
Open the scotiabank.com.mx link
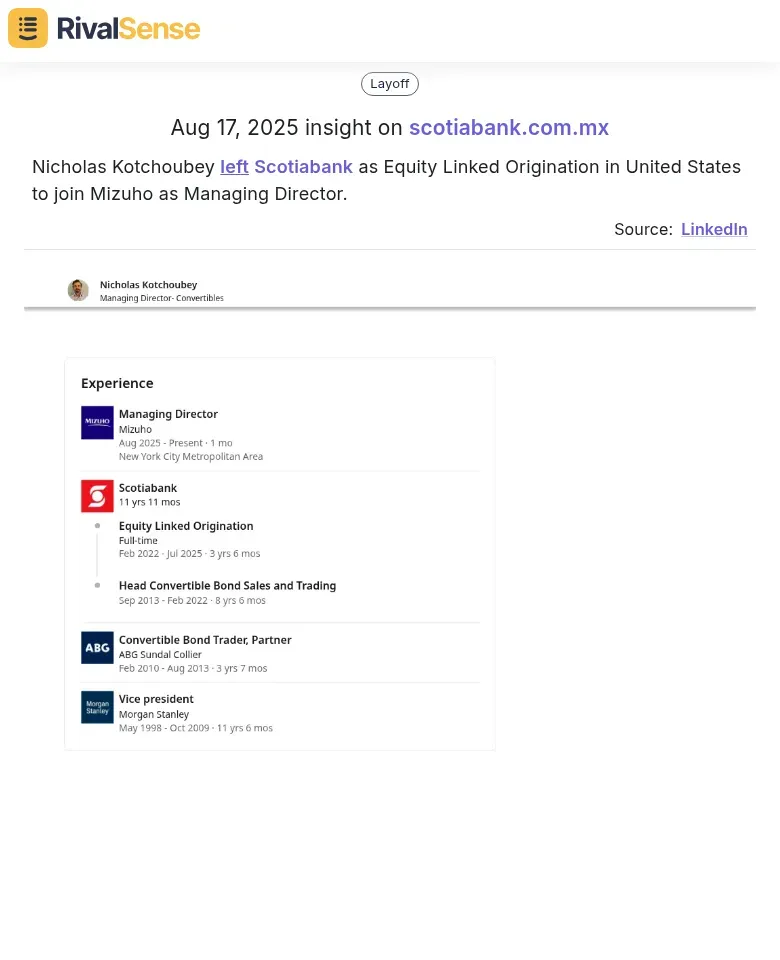coord(509,127)
